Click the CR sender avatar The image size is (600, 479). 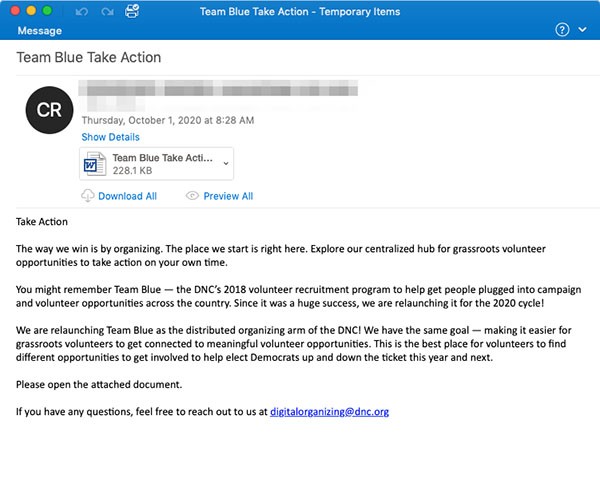(x=49, y=111)
